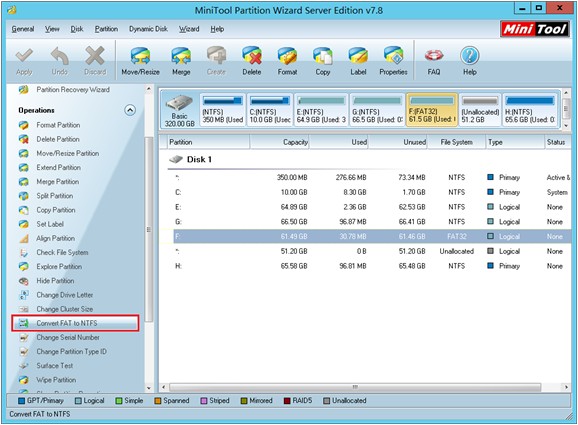Image resolution: width=578 pixels, height=425 pixels.
Task: Select the Basic 320.00 GB disk thumbnail
Action: [x=180, y=111]
